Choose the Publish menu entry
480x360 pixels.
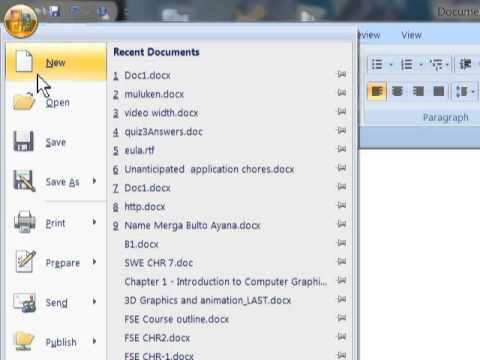tap(56, 342)
